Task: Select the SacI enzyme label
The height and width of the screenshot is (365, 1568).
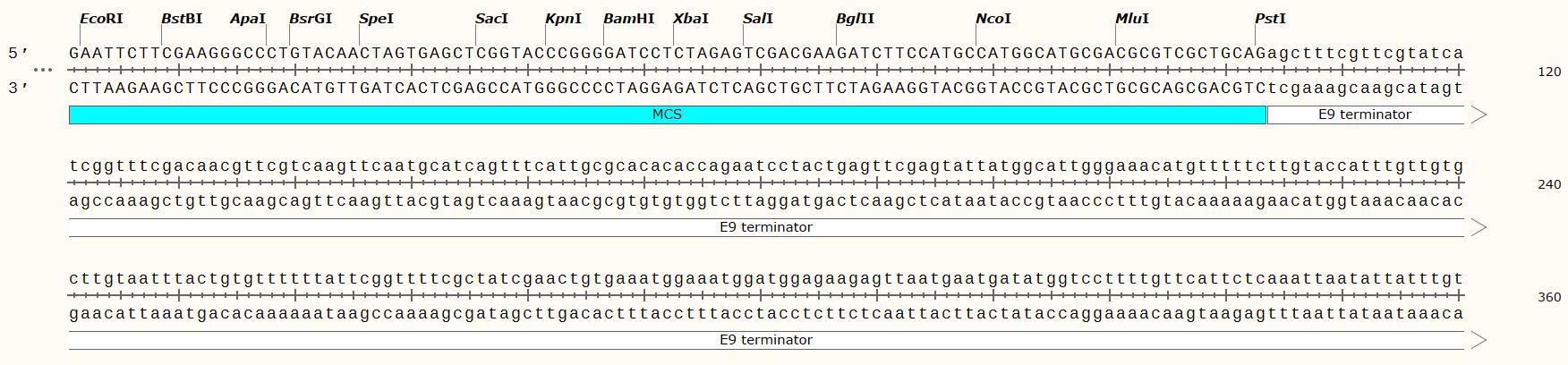Action: 491,19
